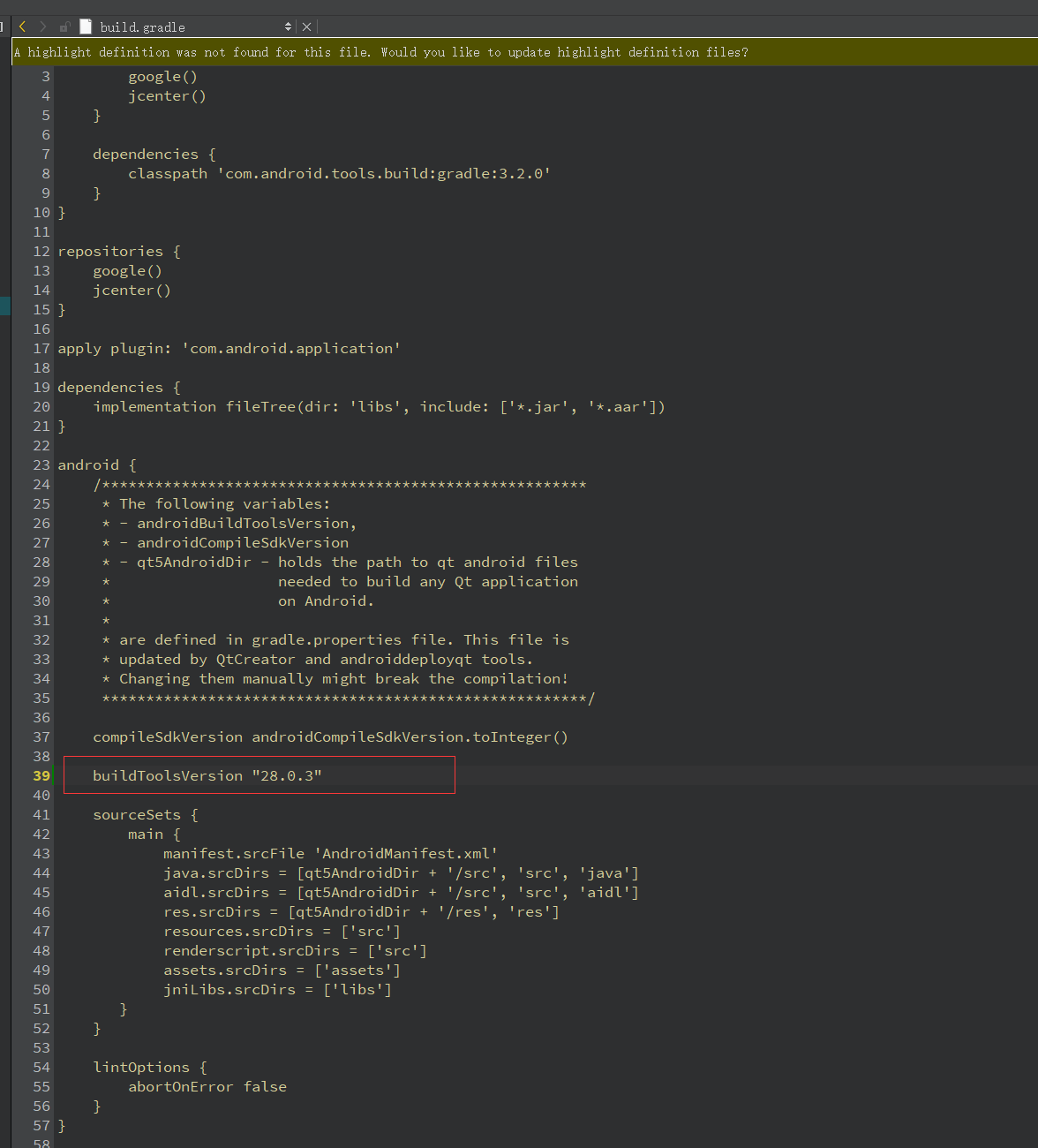1038x1148 pixels.
Task: Click the jniLibs.srcDirs line
Action: [277, 989]
